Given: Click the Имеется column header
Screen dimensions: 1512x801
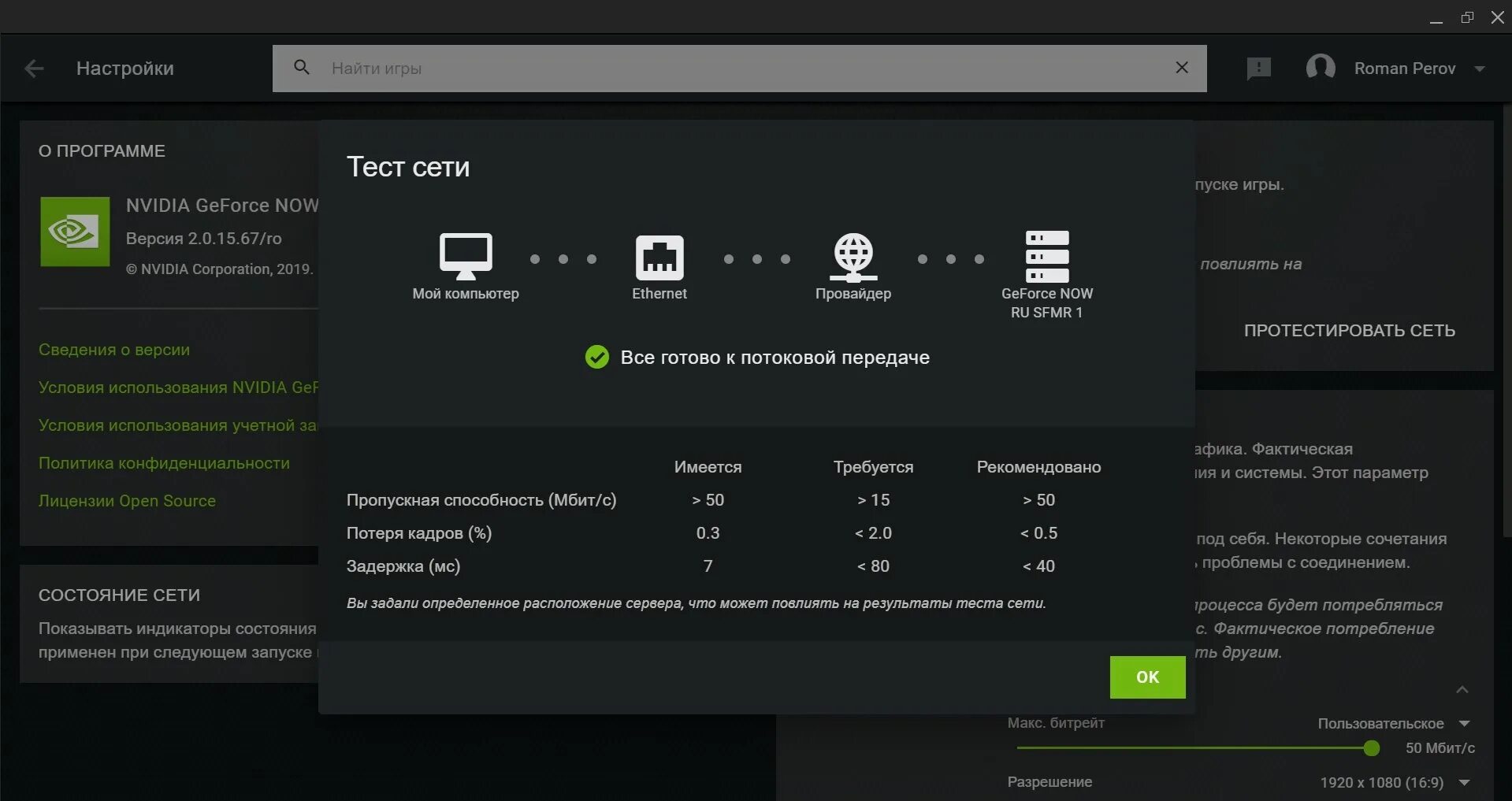Looking at the screenshot, I should click(708, 467).
